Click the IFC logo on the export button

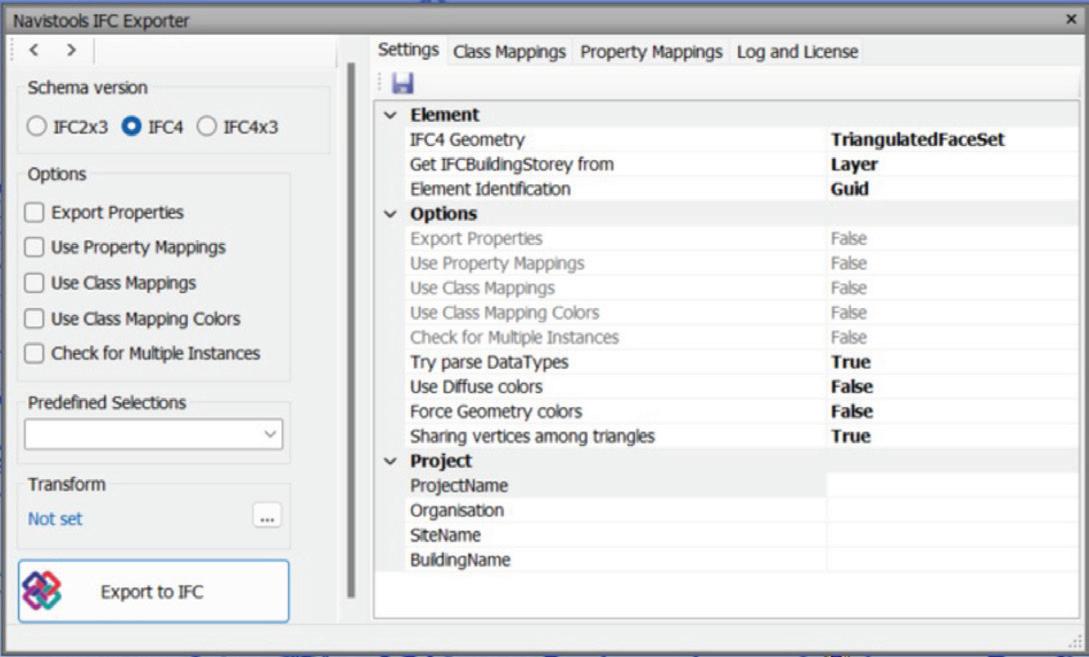tap(42, 591)
